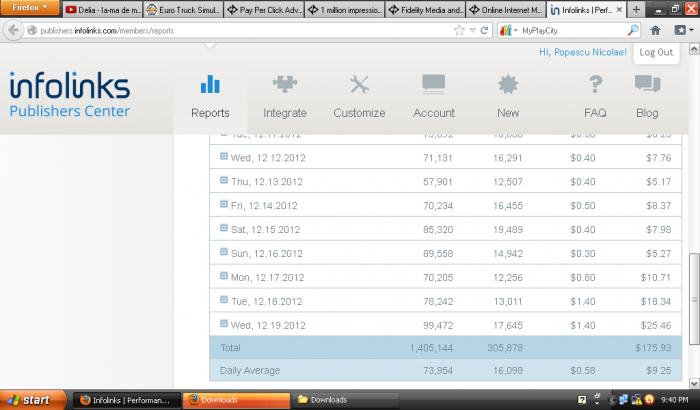Image resolution: width=700 pixels, height=410 pixels.
Task: Click the 99,472 page views value
Action: coord(438,325)
